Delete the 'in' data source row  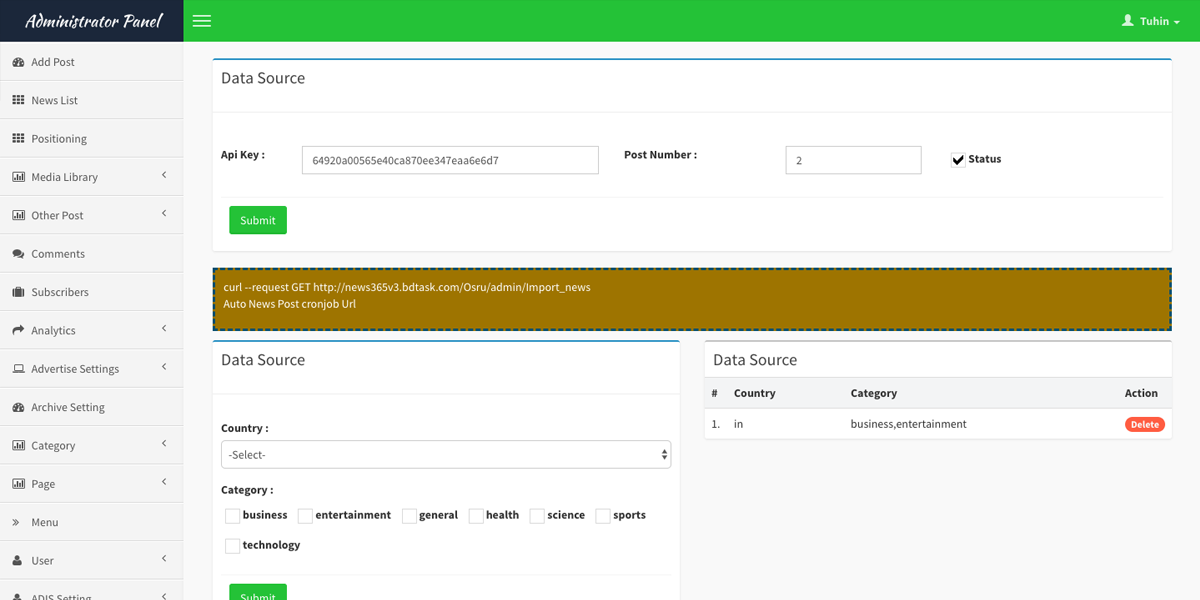(x=1144, y=425)
